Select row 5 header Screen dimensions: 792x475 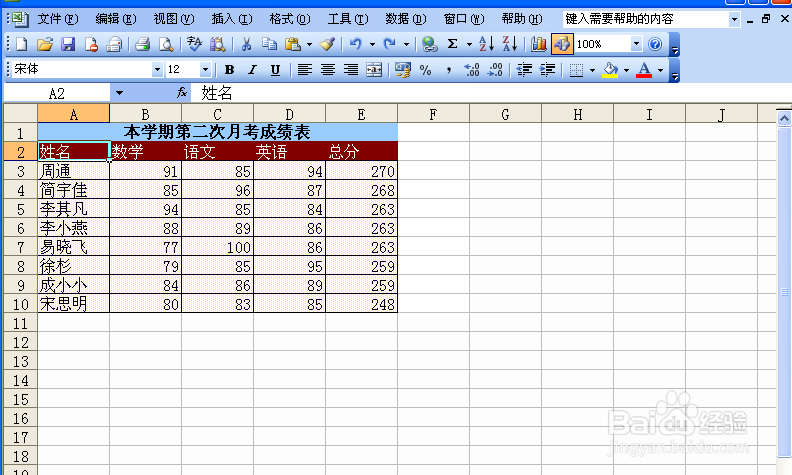click(x=21, y=209)
